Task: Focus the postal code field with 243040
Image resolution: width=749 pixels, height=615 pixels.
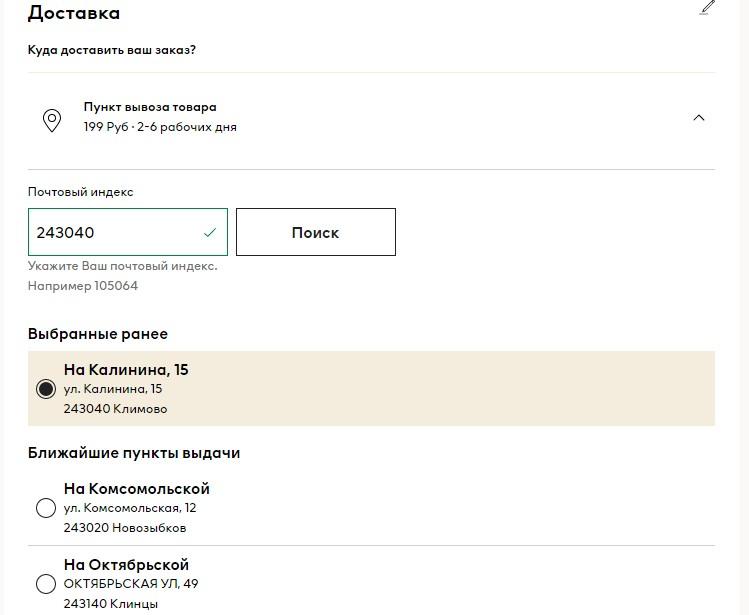Action: pyautogui.click(x=128, y=232)
